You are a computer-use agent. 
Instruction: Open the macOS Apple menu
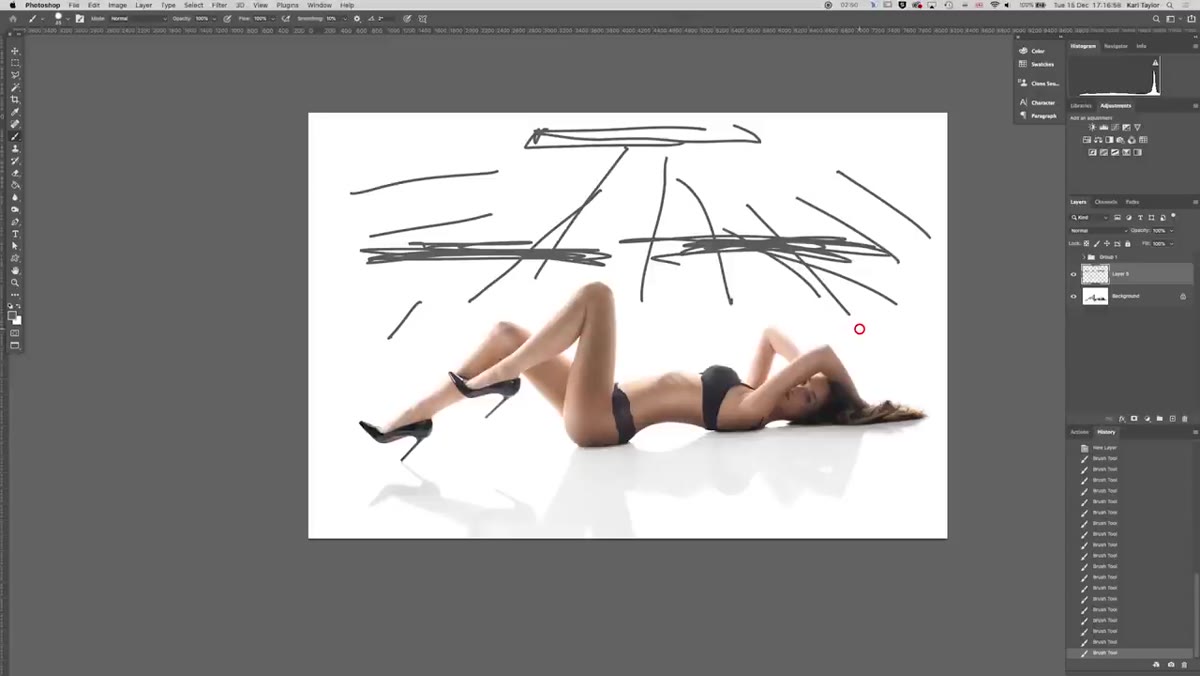click(x=12, y=5)
